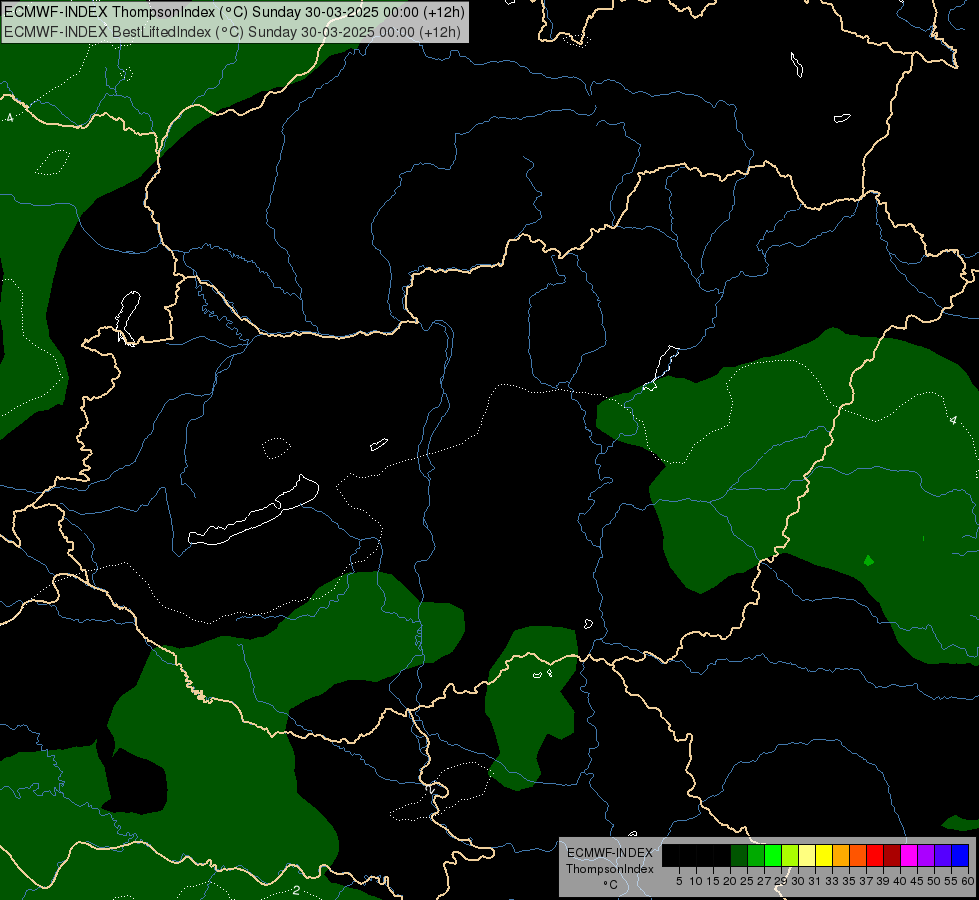Select the BestLiftedIndex title line
The width and height of the screenshot is (979, 900).
pos(232,32)
